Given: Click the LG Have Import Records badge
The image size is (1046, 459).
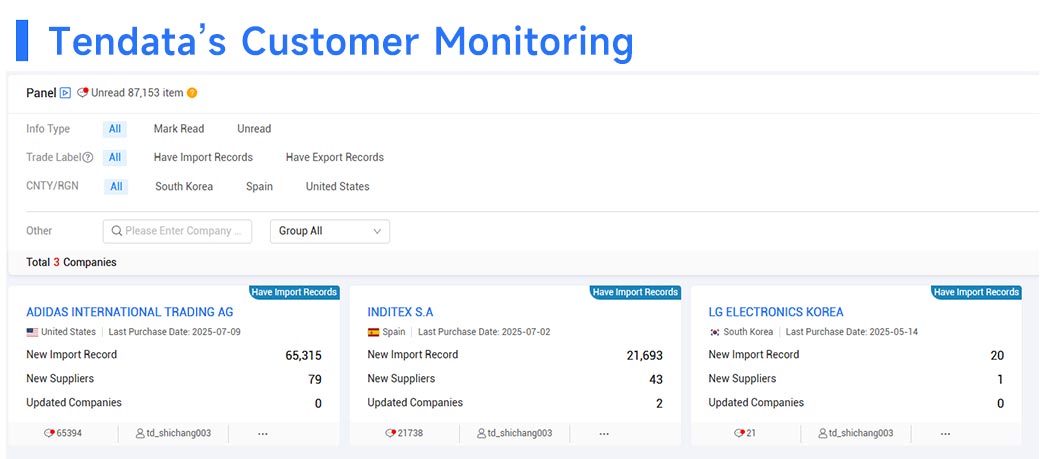Looking at the screenshot, I should coord(977,292).
